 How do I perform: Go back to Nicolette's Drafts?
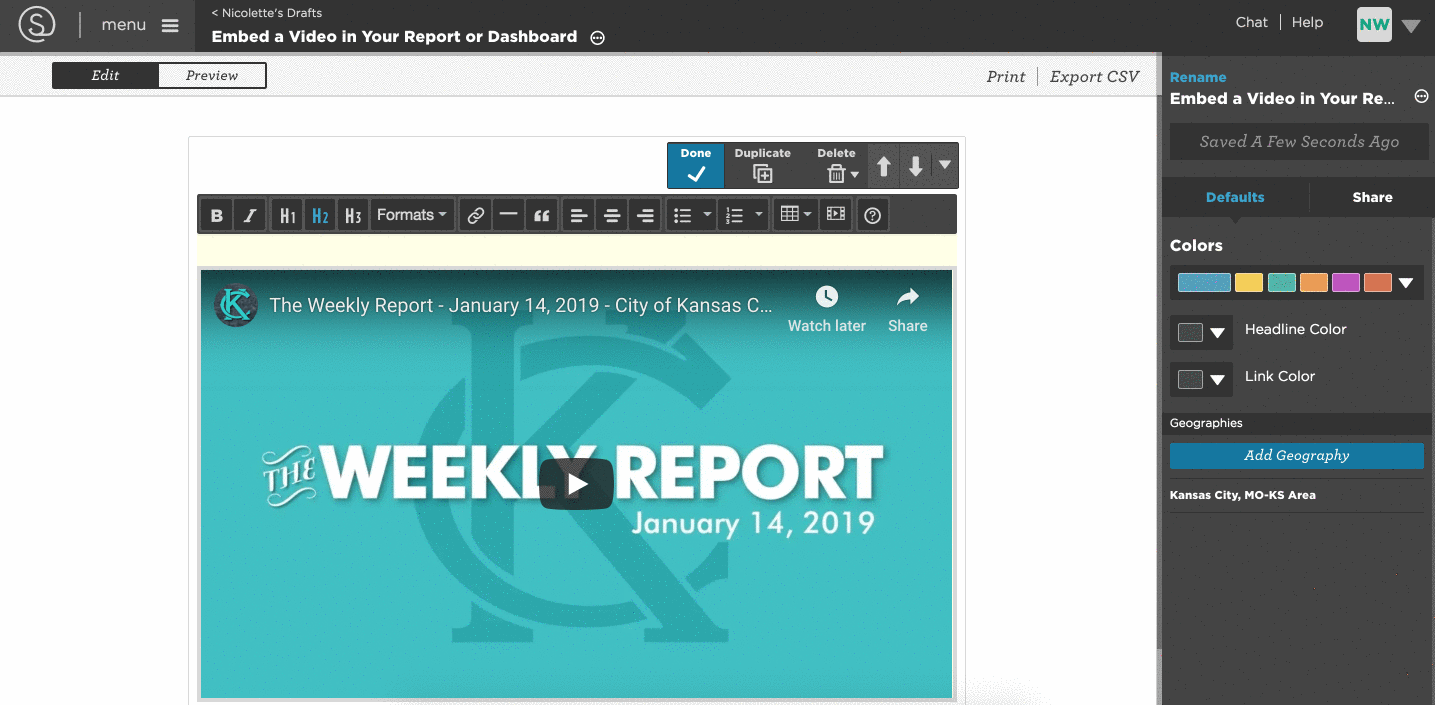[267, 13]
